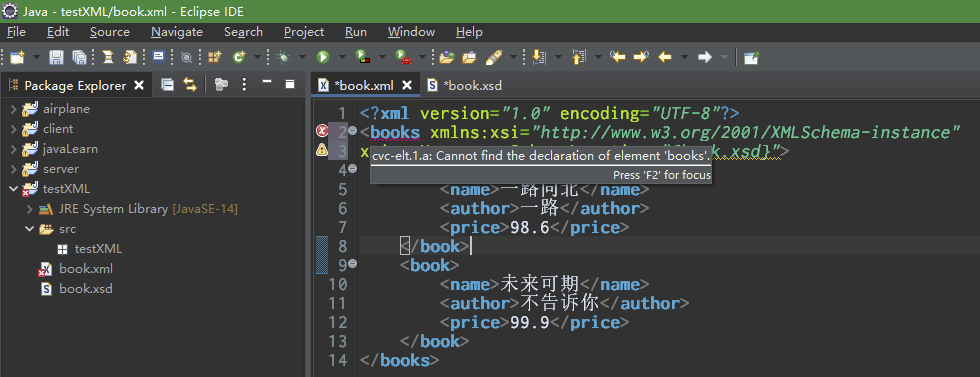Expand the airplane project
980x377 pixels.
point(13,109)
